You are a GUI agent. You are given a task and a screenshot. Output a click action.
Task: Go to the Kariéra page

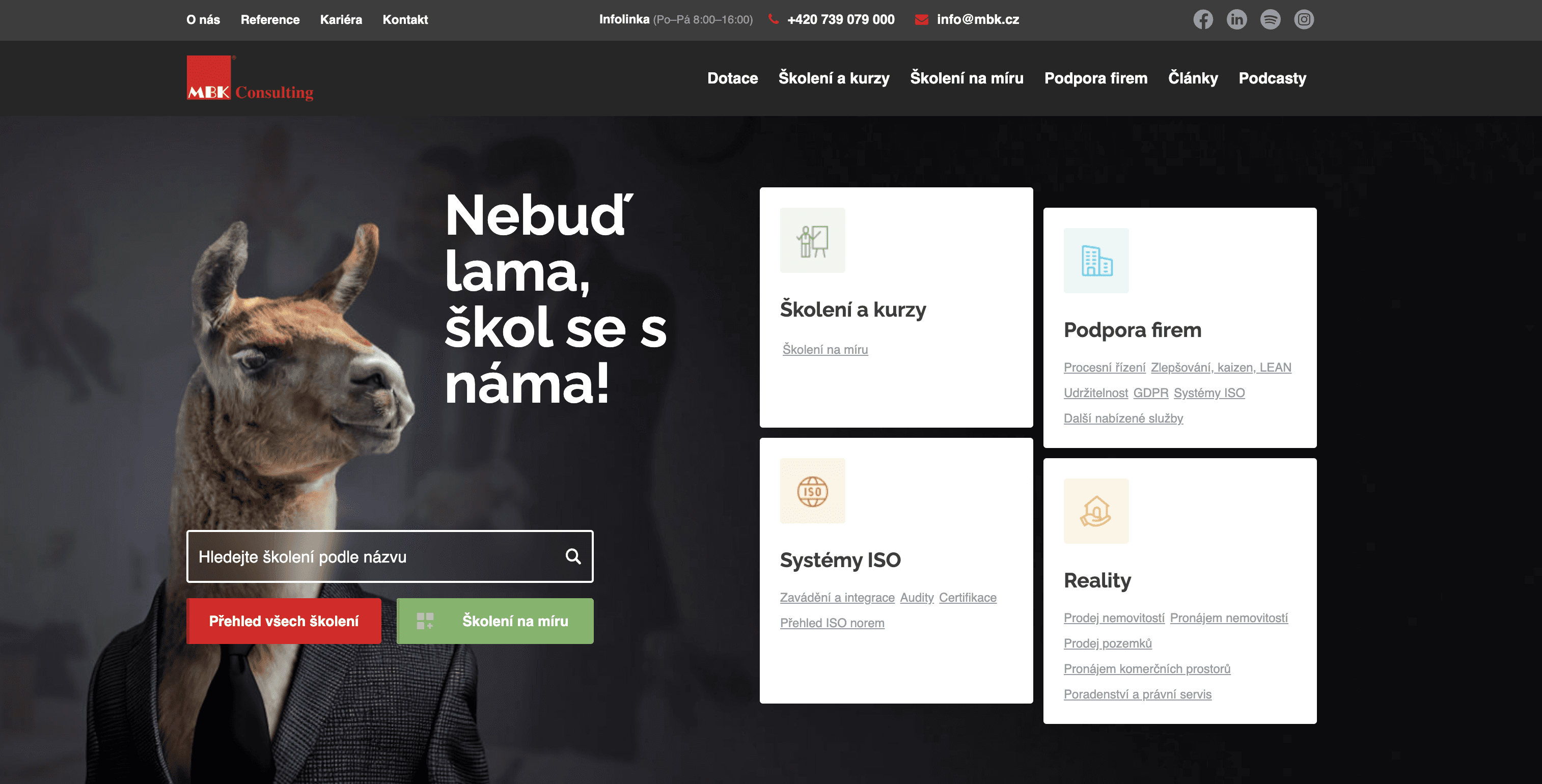tap(341, 20)
